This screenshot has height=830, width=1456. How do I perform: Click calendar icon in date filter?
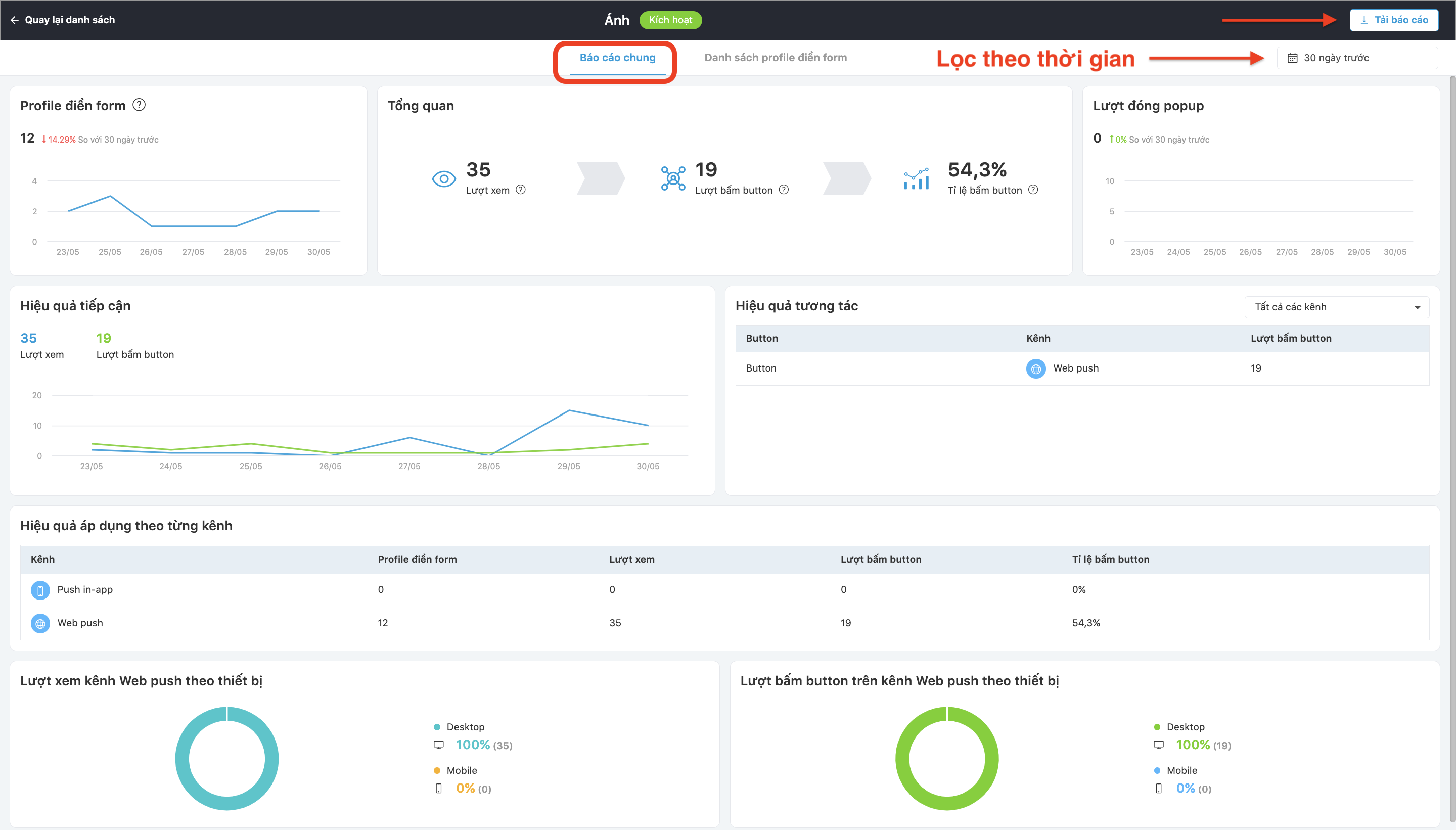click(1292, 58)
